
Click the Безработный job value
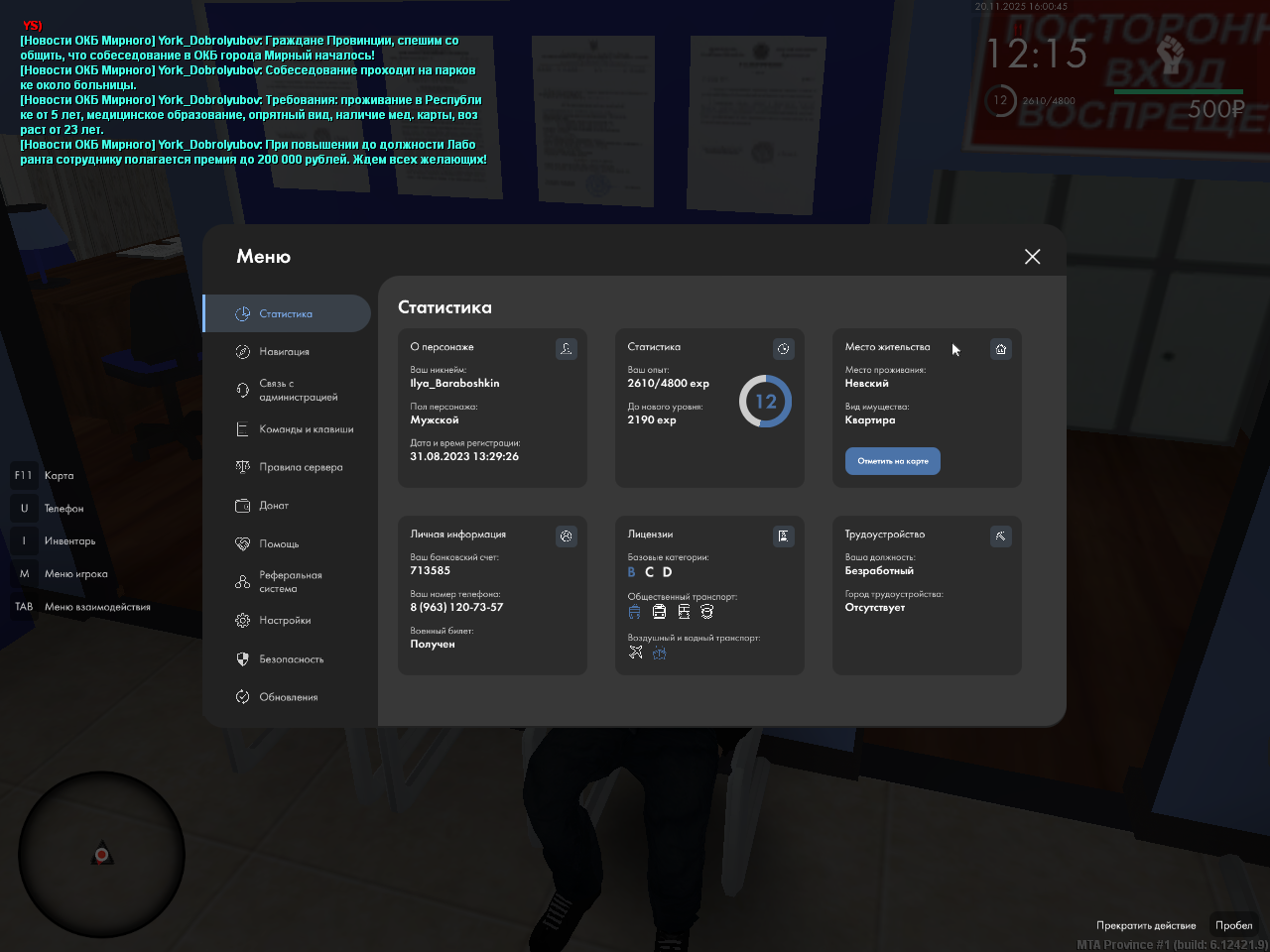pyautogui.click(x=879, y=571)
